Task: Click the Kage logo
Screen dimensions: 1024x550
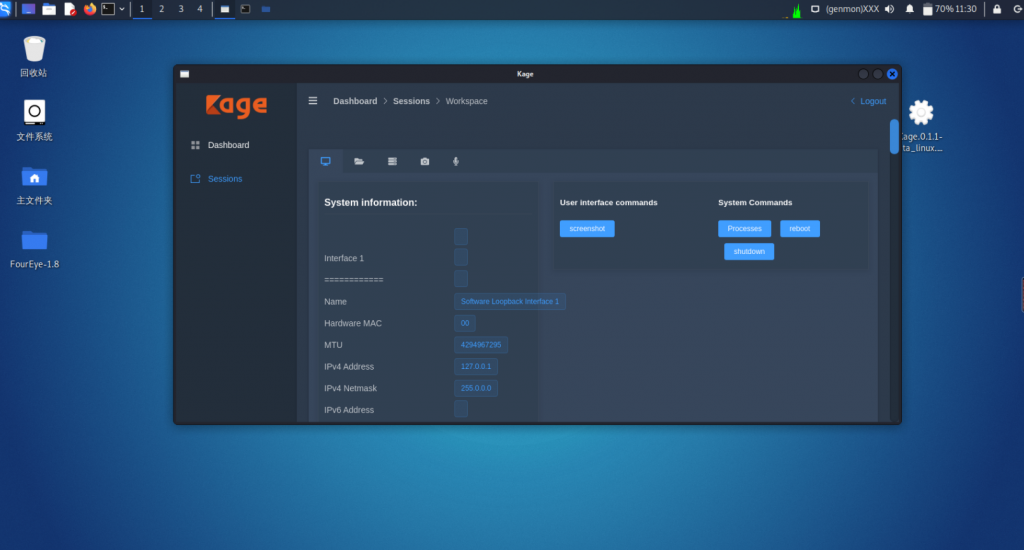Action: click(x=236, y=106)
